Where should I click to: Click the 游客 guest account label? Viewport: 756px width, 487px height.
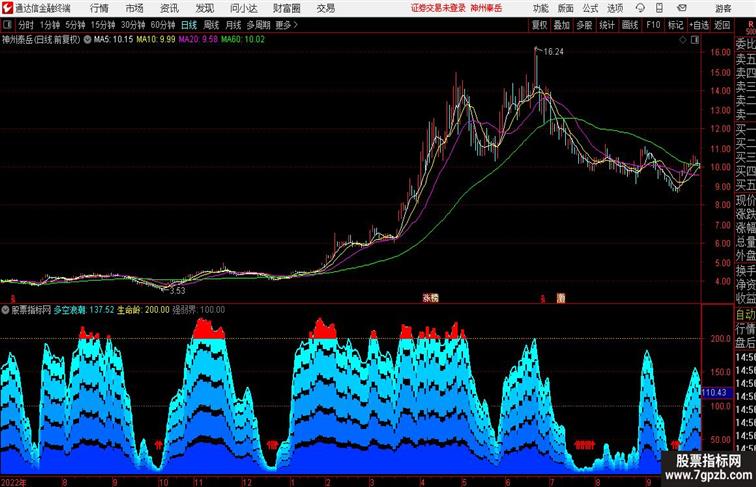pyautogui.click(x=723, y=8)
